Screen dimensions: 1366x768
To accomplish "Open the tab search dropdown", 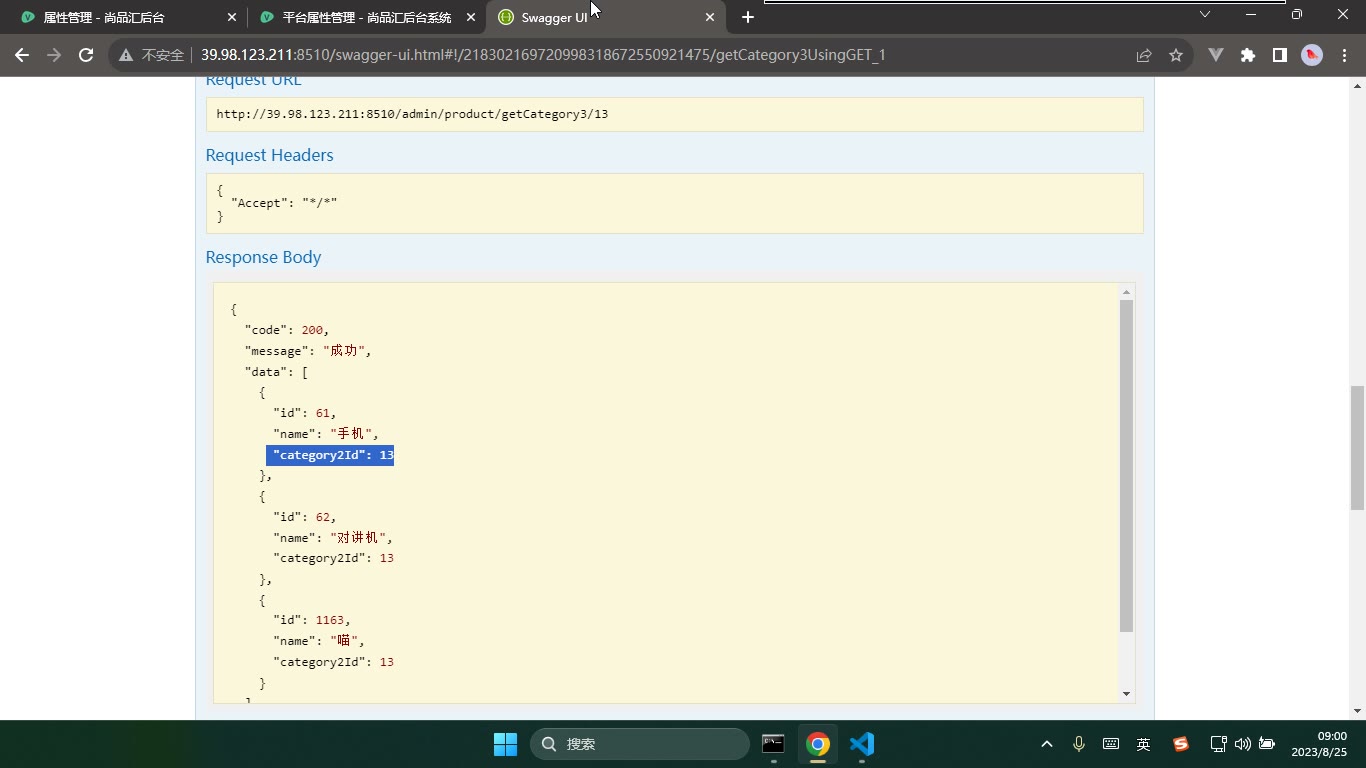I will pos(1205,14).
